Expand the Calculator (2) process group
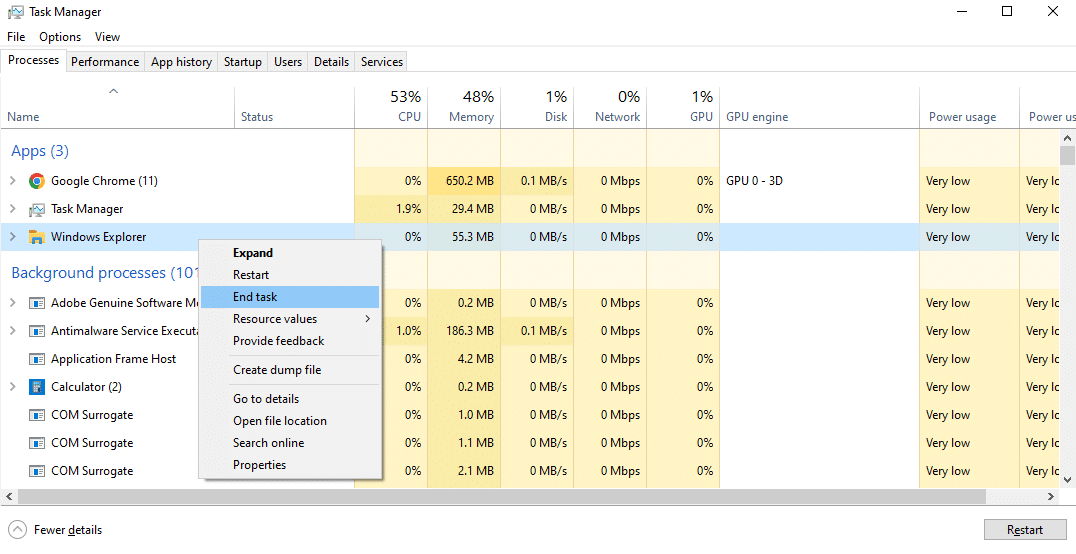Viewport: 1076px width, 554px height. (12, 387)
